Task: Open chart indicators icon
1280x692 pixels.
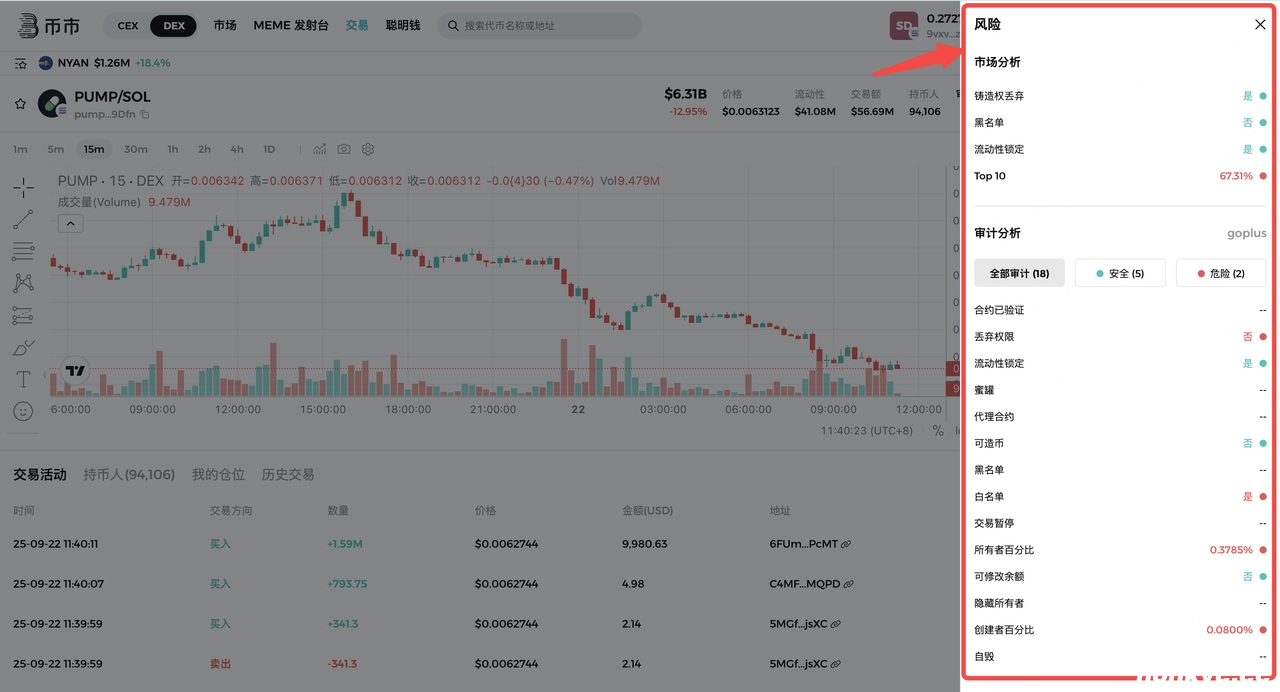Action: [x=319, y=149]
